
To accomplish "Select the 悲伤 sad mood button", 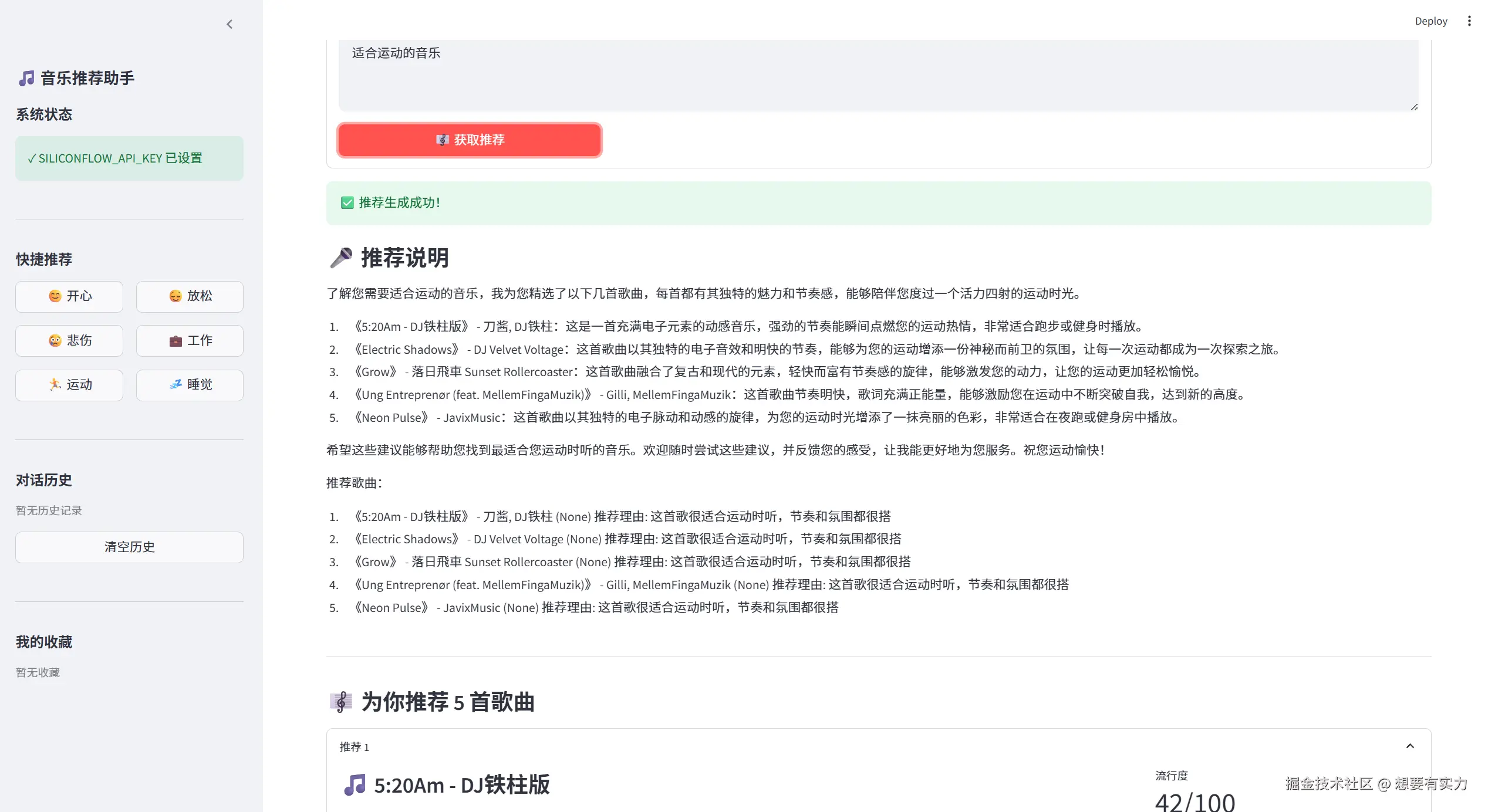I will [x=69, y=340].
